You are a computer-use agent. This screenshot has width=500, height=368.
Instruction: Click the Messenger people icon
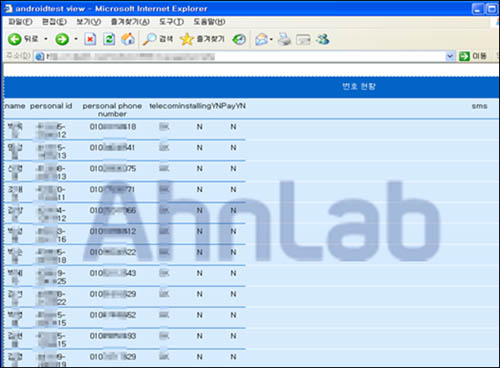tap(323, 39)
